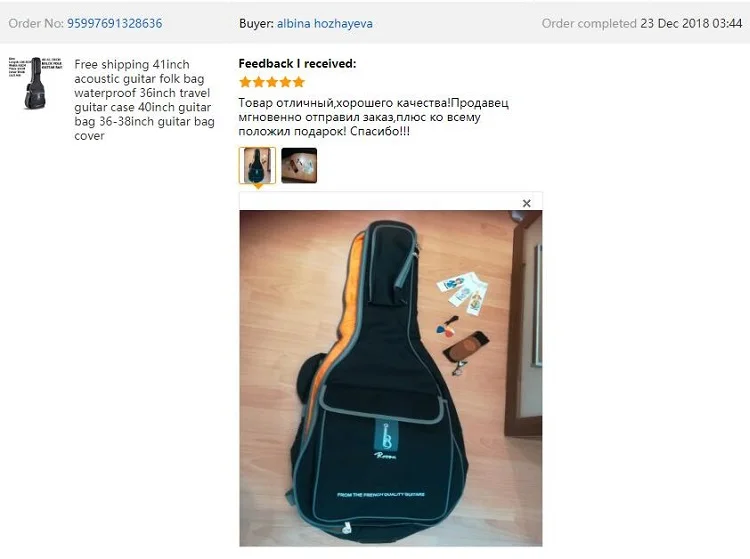Show the second feedback photo thumbnail
Viewport: 750px width, 559px height.
tap(299, 165)
